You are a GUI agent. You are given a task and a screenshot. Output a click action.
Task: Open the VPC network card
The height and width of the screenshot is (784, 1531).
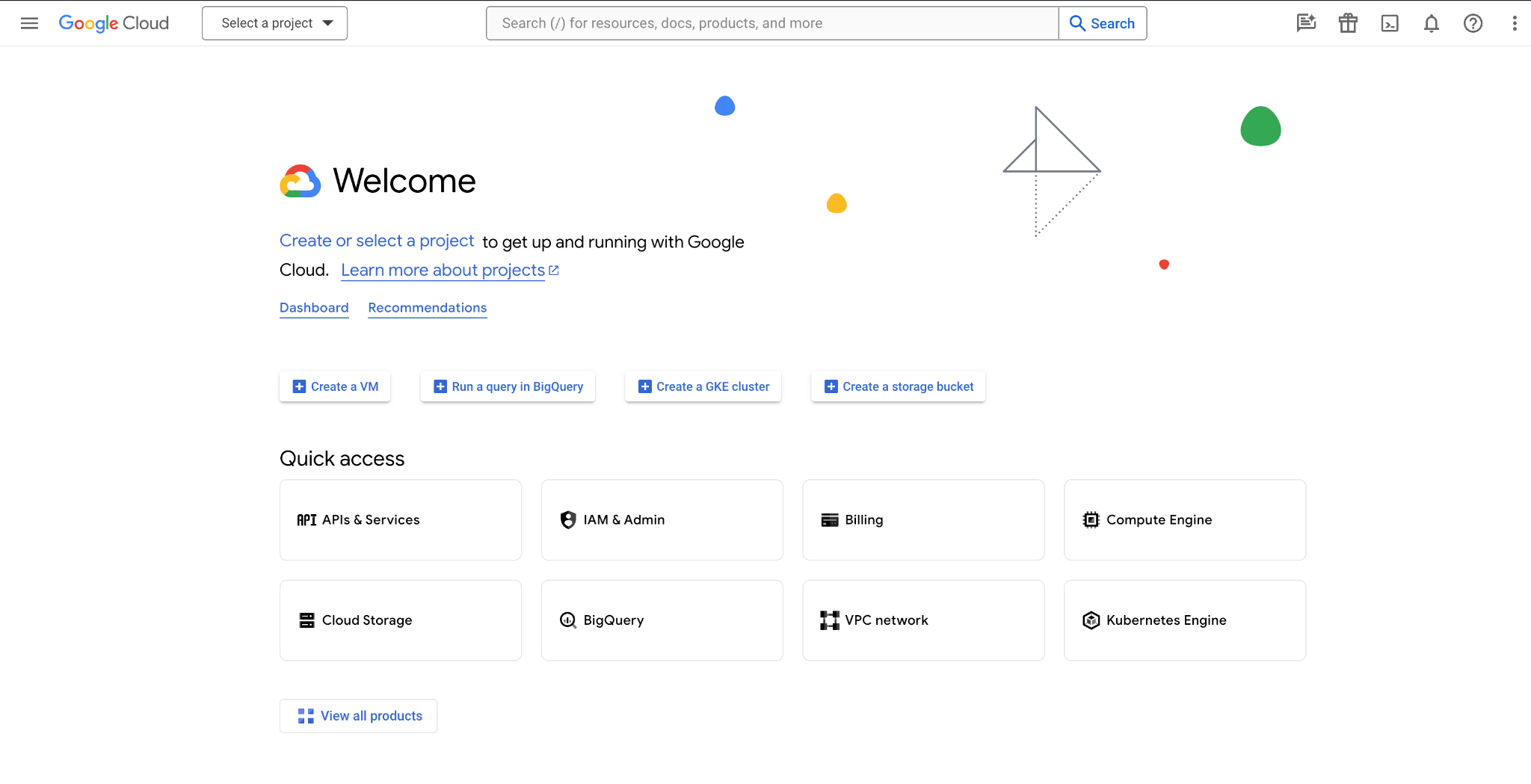923,620
